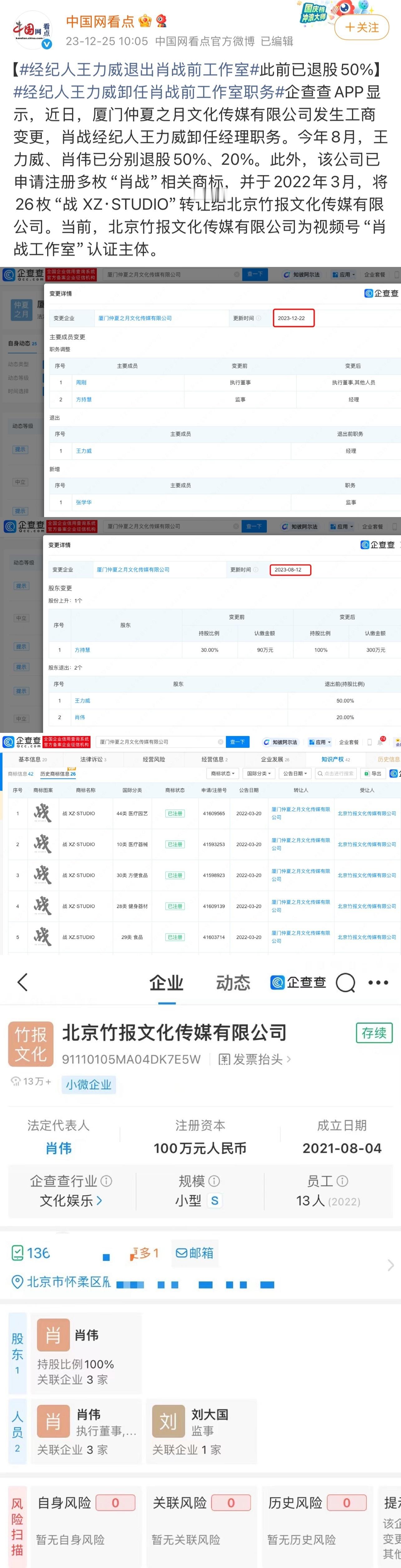Open the 历史风险 card

(317, 1527)
